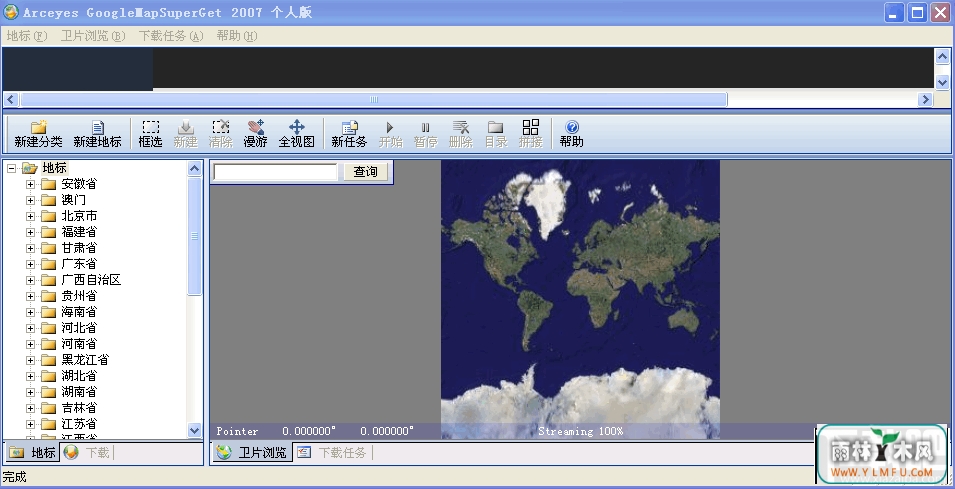Collapse the 地标 root node

point(12,168)
